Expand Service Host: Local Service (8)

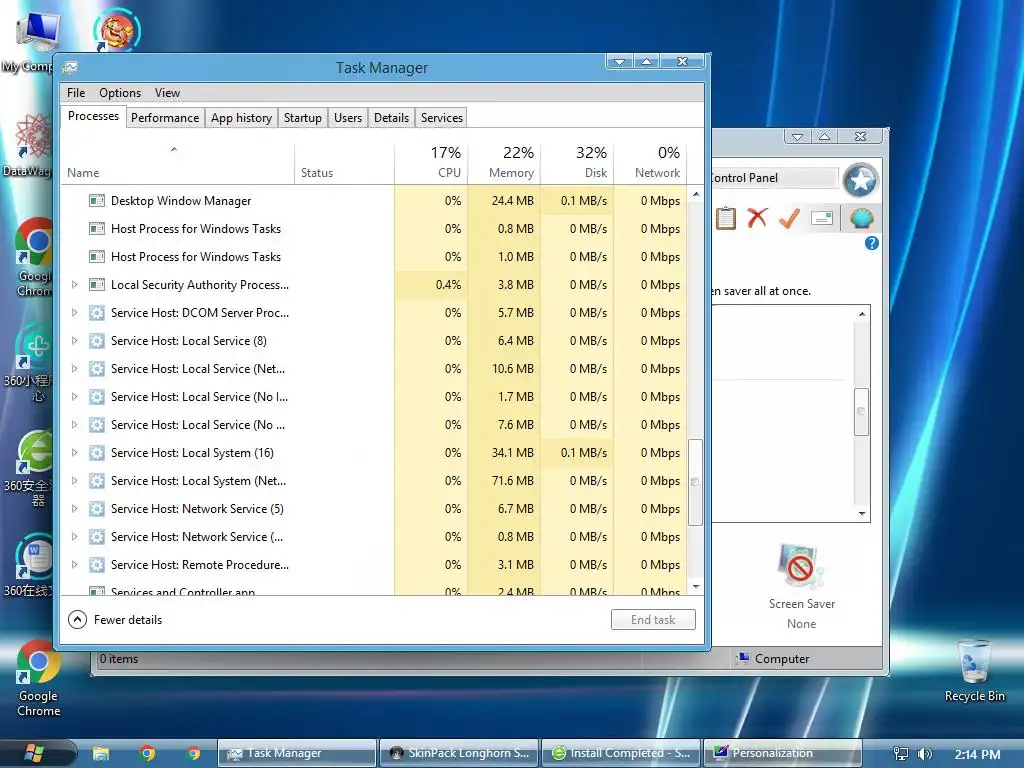[74, 341]
